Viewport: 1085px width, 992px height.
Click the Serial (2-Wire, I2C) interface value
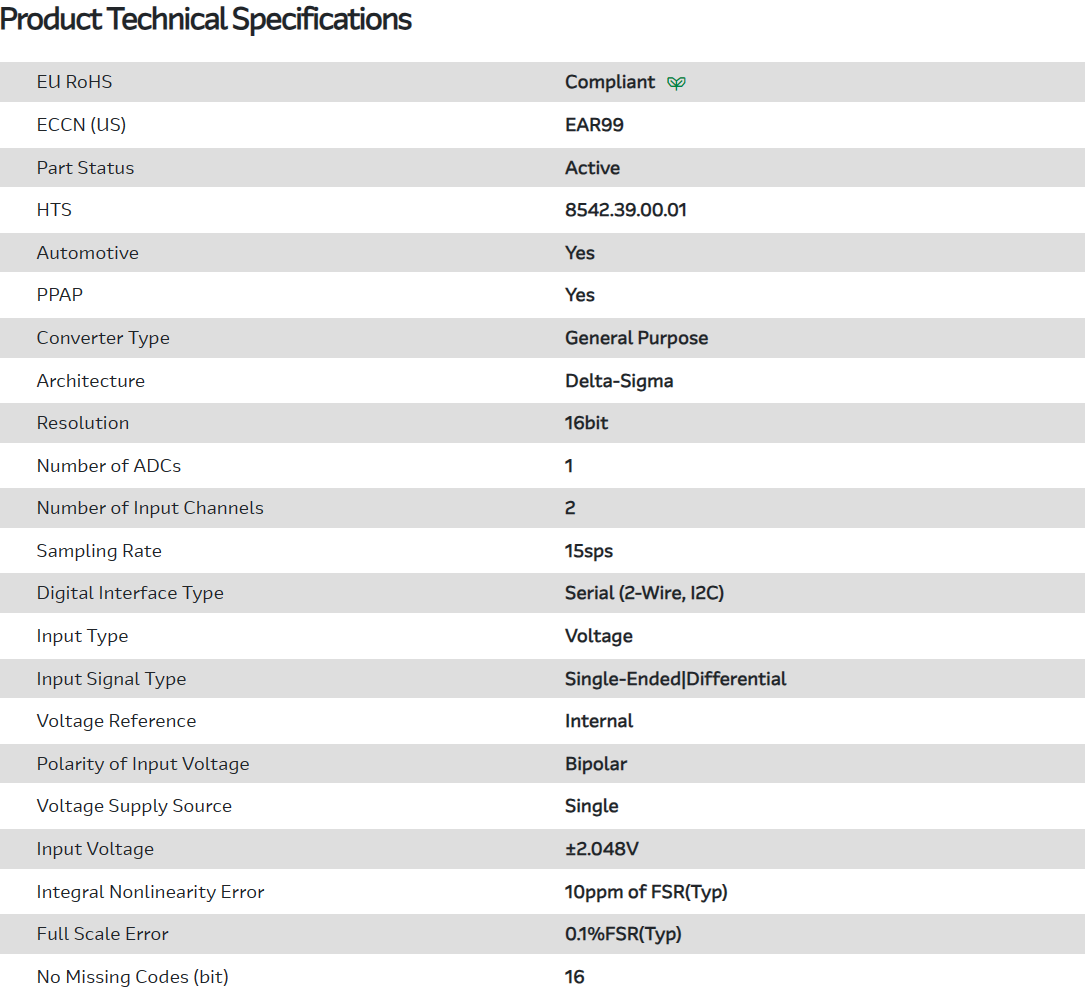[x=644, y=593]
